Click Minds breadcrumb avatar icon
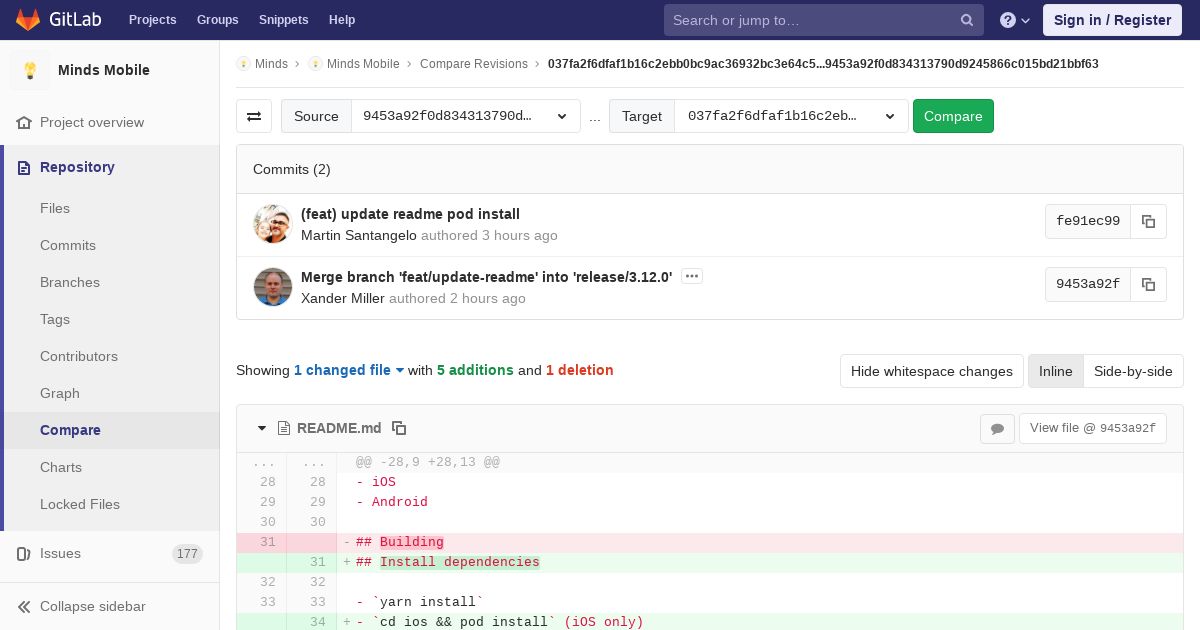This screenshot has height=630, width=1200. pyautogui.click(x=243, y=64)
